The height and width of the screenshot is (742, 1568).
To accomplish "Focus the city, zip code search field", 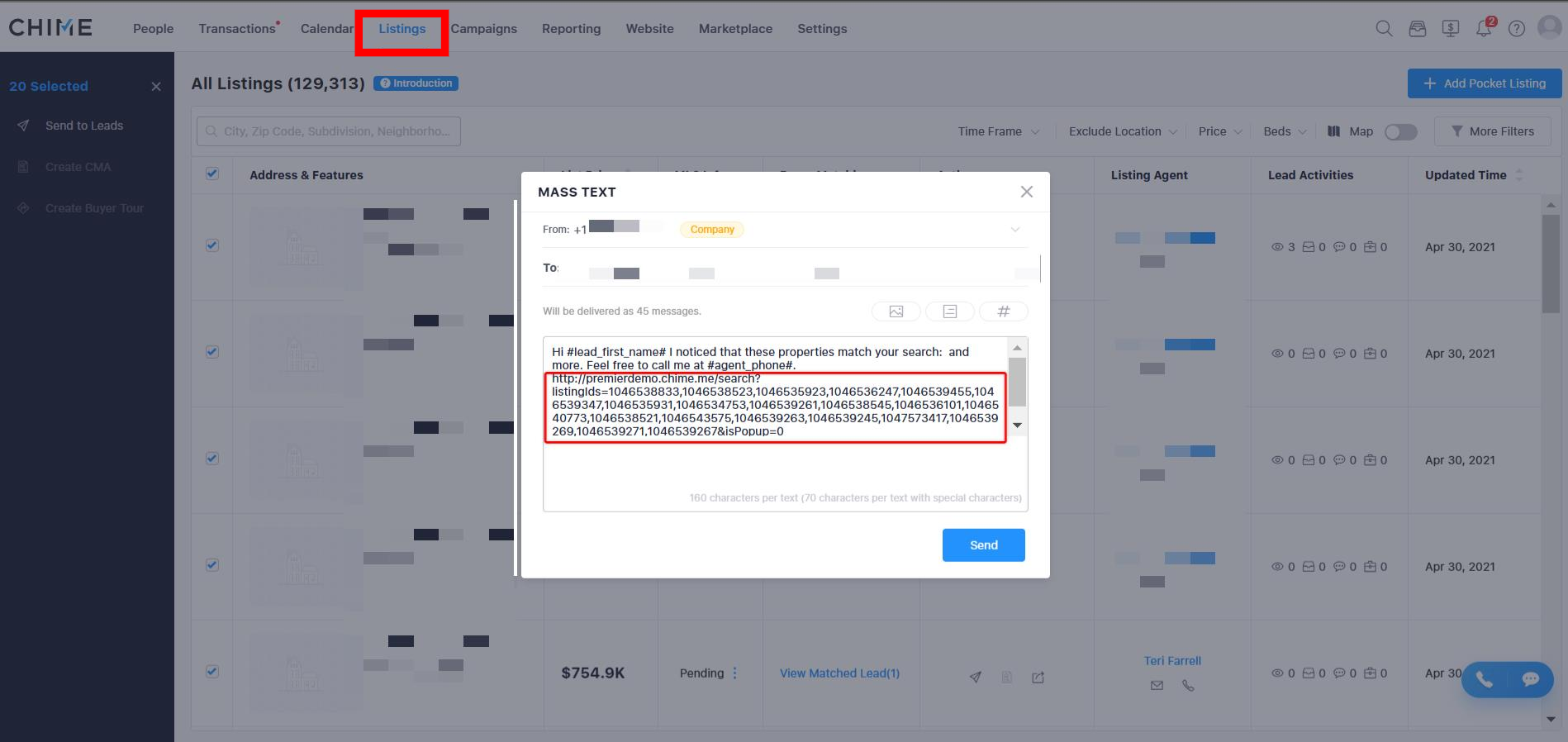I will 329,131.
